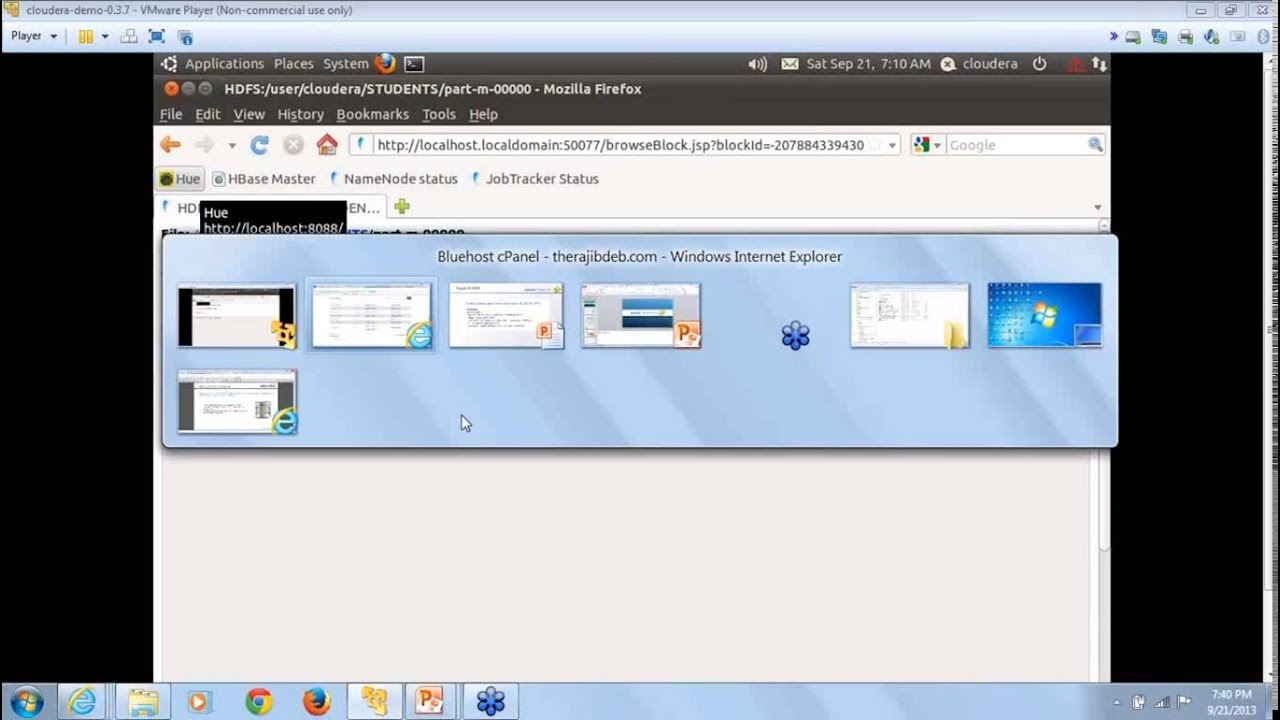The height and width of the screenshot is (720, 1280).
Task: Open Google Chrome from the Windows taskbar
Action: click(259, 701)
